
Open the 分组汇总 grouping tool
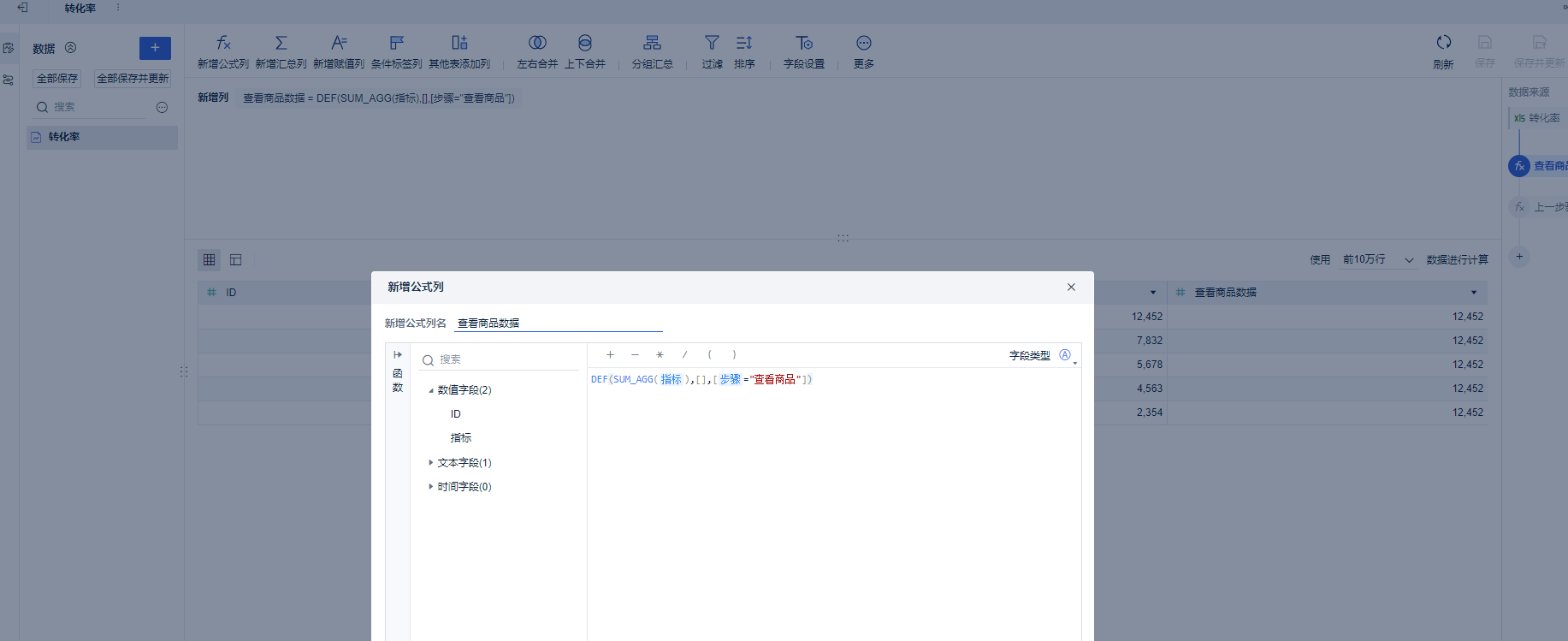pyautogui.click(x=652, y=43)
